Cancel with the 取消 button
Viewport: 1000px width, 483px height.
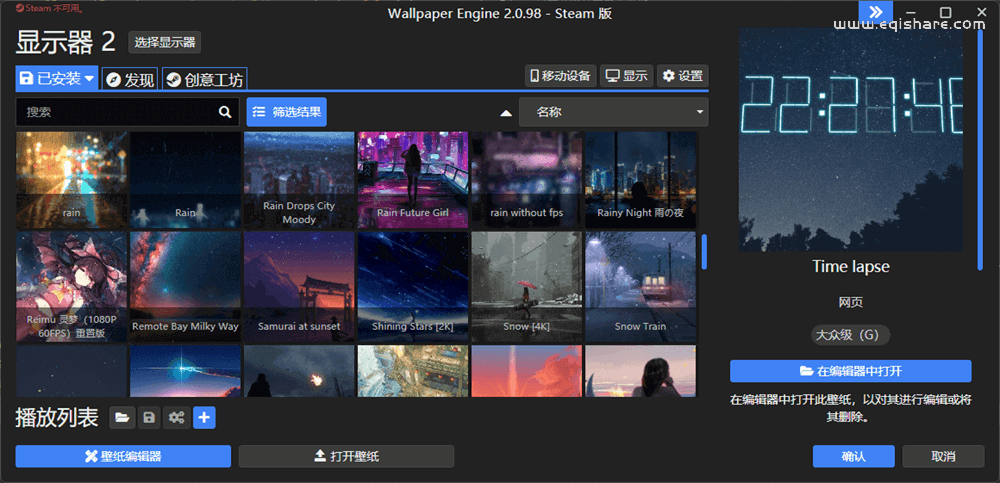pos(943,456)
